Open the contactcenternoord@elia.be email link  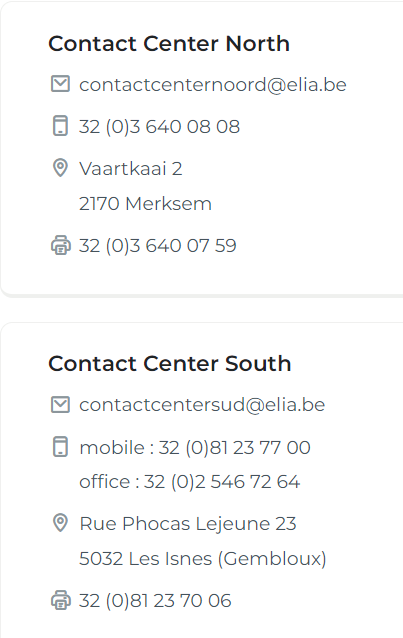[x=212, y=85]
